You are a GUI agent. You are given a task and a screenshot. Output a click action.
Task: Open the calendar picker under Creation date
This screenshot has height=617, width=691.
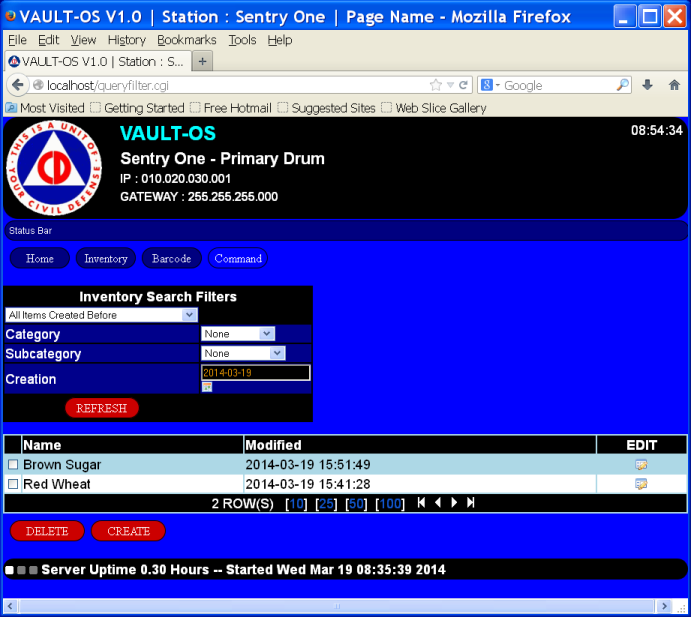[x=207, y=387]
